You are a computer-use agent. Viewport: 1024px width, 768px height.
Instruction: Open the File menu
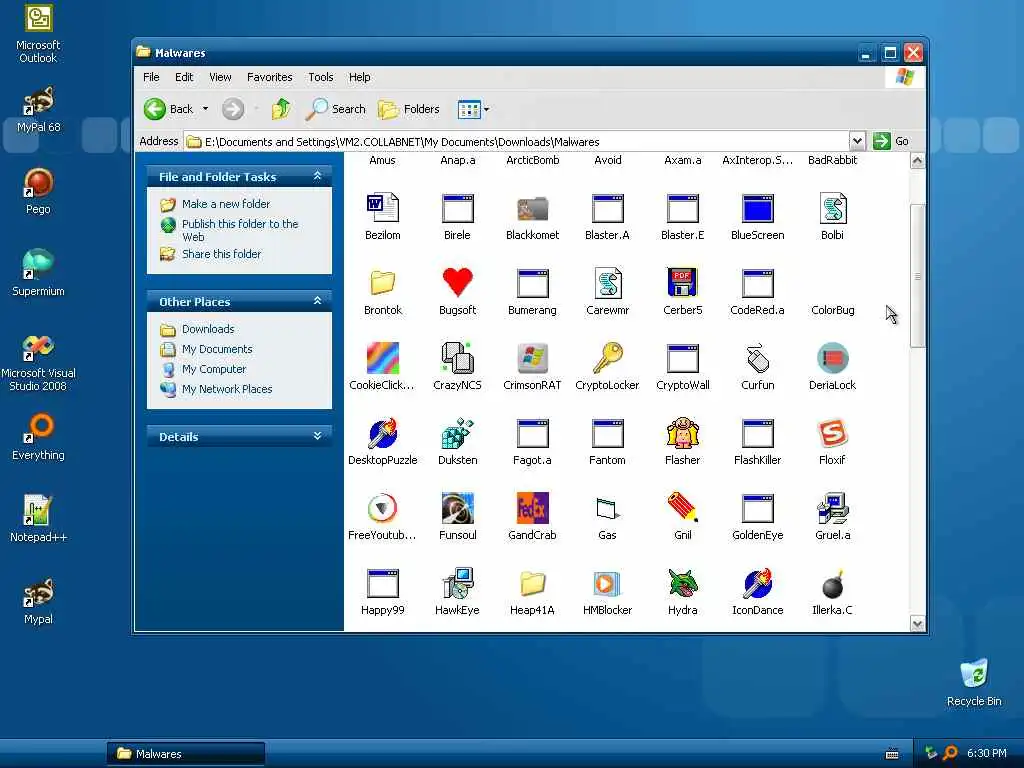point(151,77)
